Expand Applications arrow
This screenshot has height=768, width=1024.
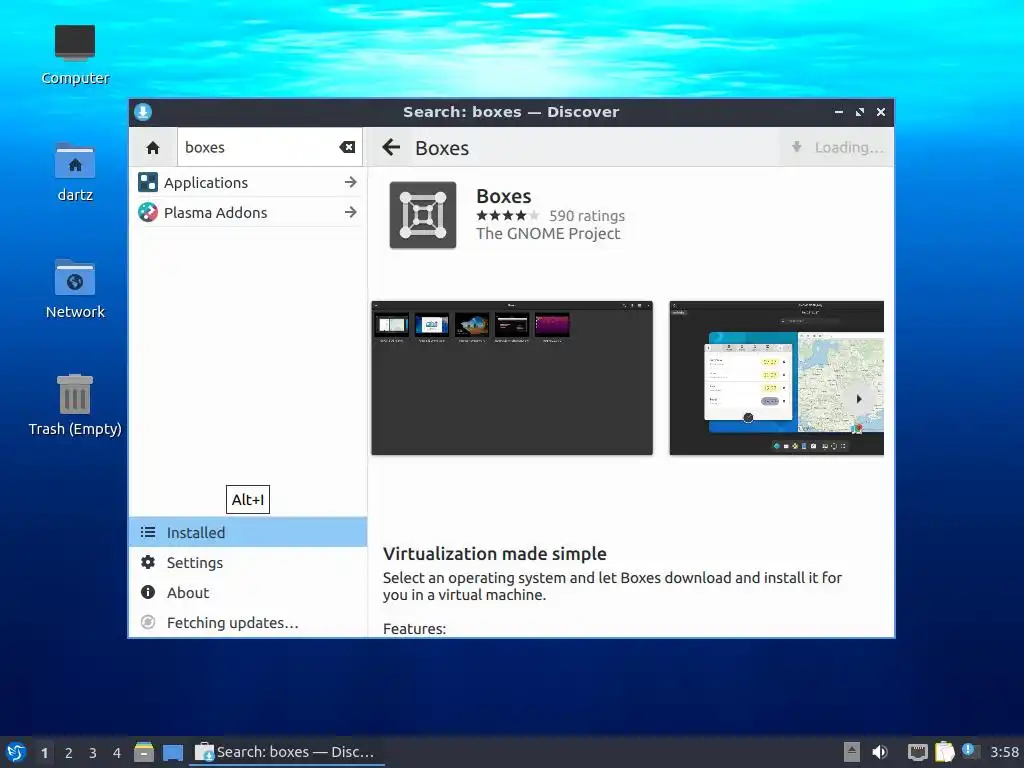351,182
